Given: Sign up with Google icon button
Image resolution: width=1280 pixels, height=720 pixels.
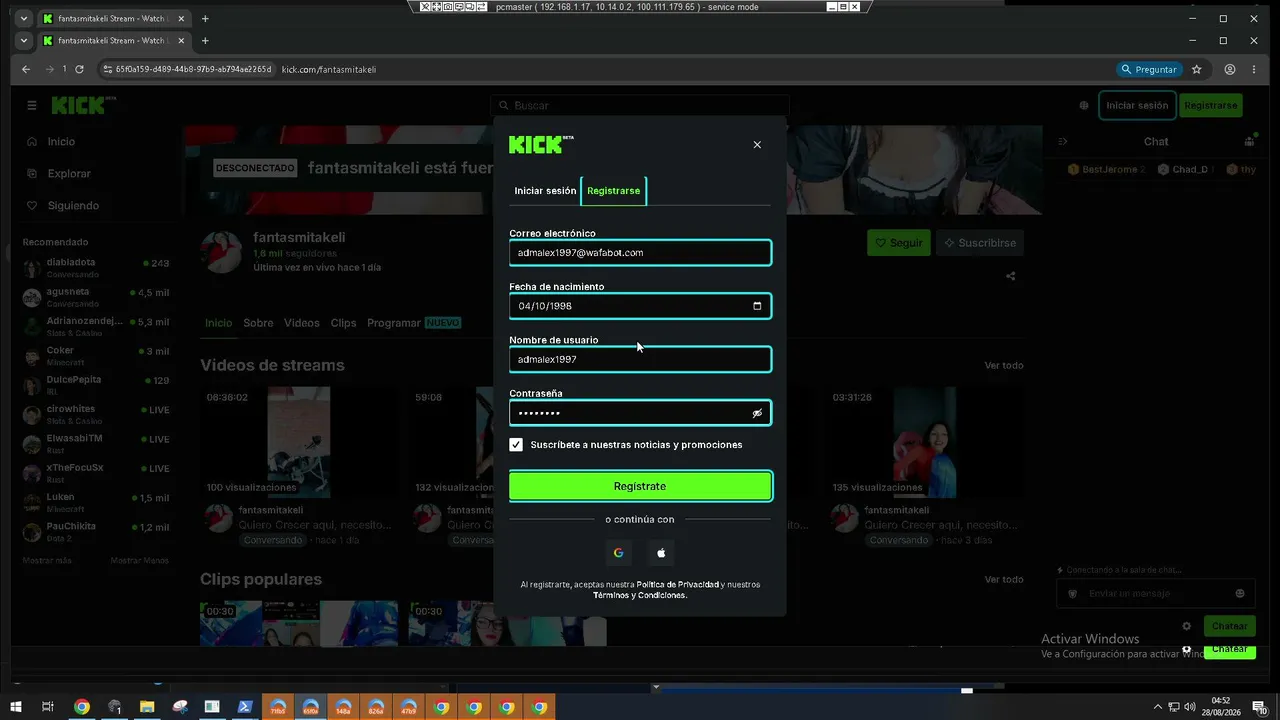Looking at the screenshot, I should tap(619, 553).
